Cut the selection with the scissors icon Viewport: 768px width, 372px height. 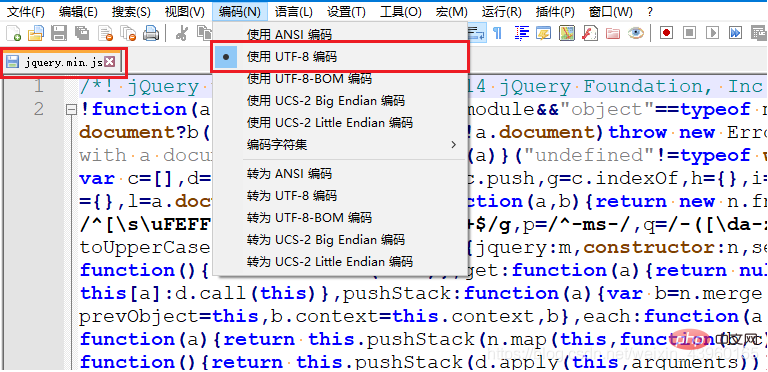(181, 33)
